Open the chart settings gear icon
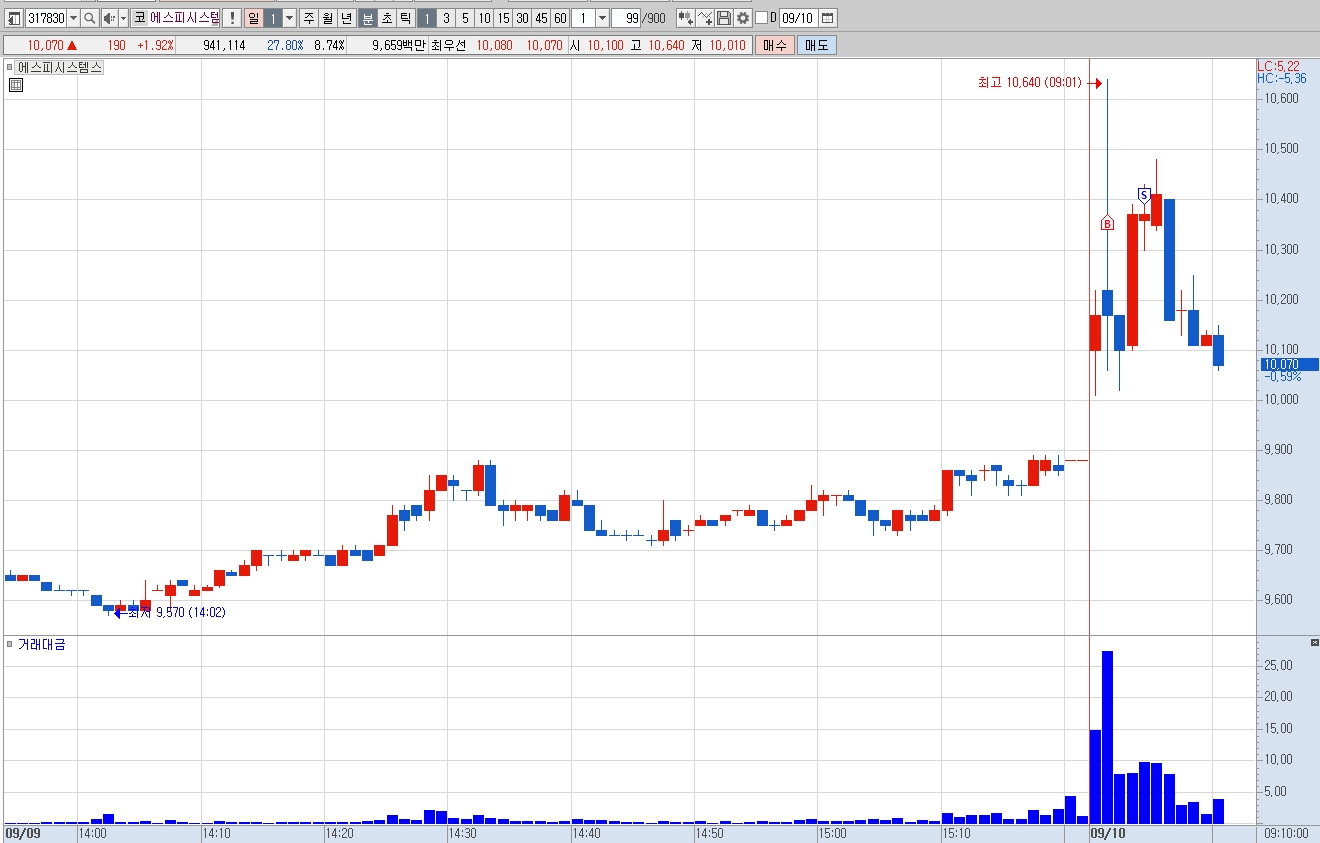The image size is (1320, 843). coord(742,18)
